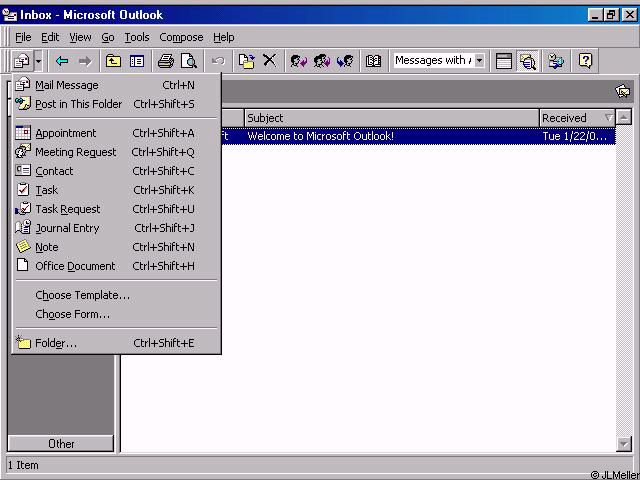This screenshot has width=640, height=480.
Task: Click the Delete X toolbar icon
Action: click(x=269, y=61)
